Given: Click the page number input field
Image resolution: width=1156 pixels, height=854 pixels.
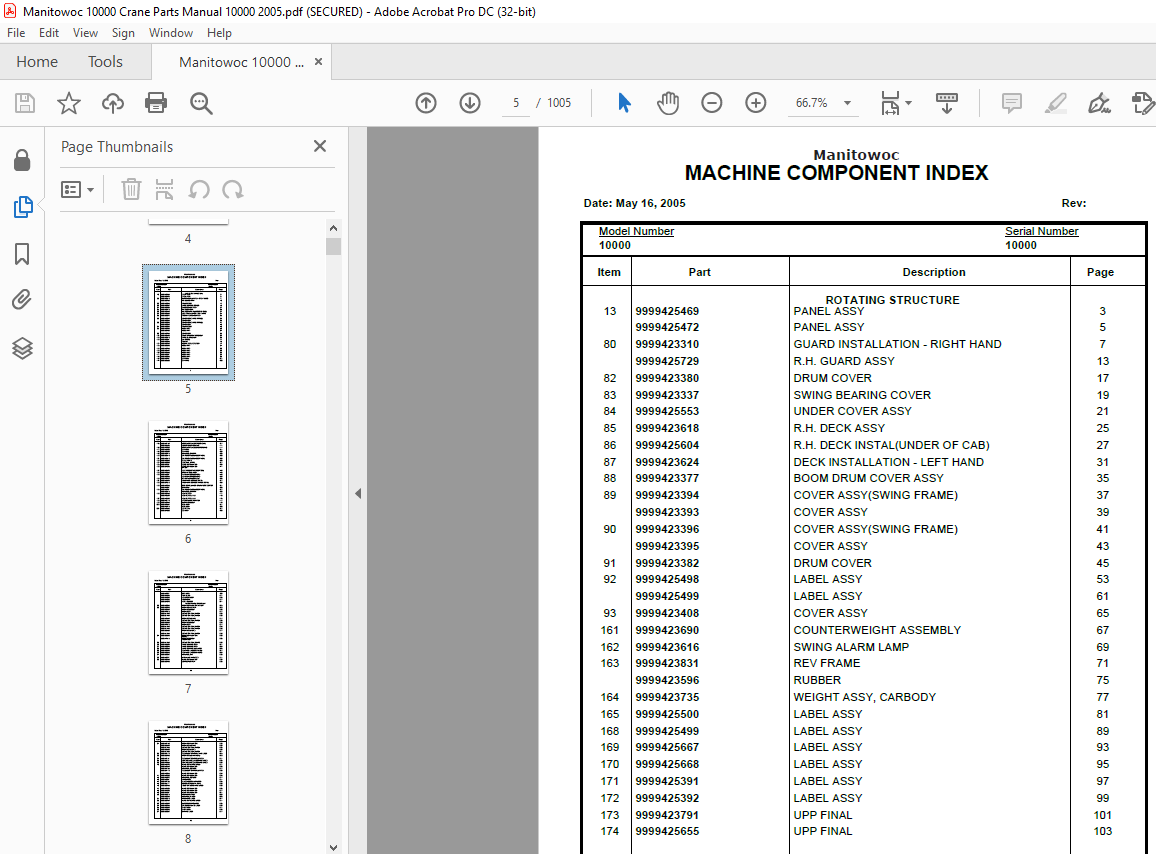Looking at the screenshot, I should 516,103.
